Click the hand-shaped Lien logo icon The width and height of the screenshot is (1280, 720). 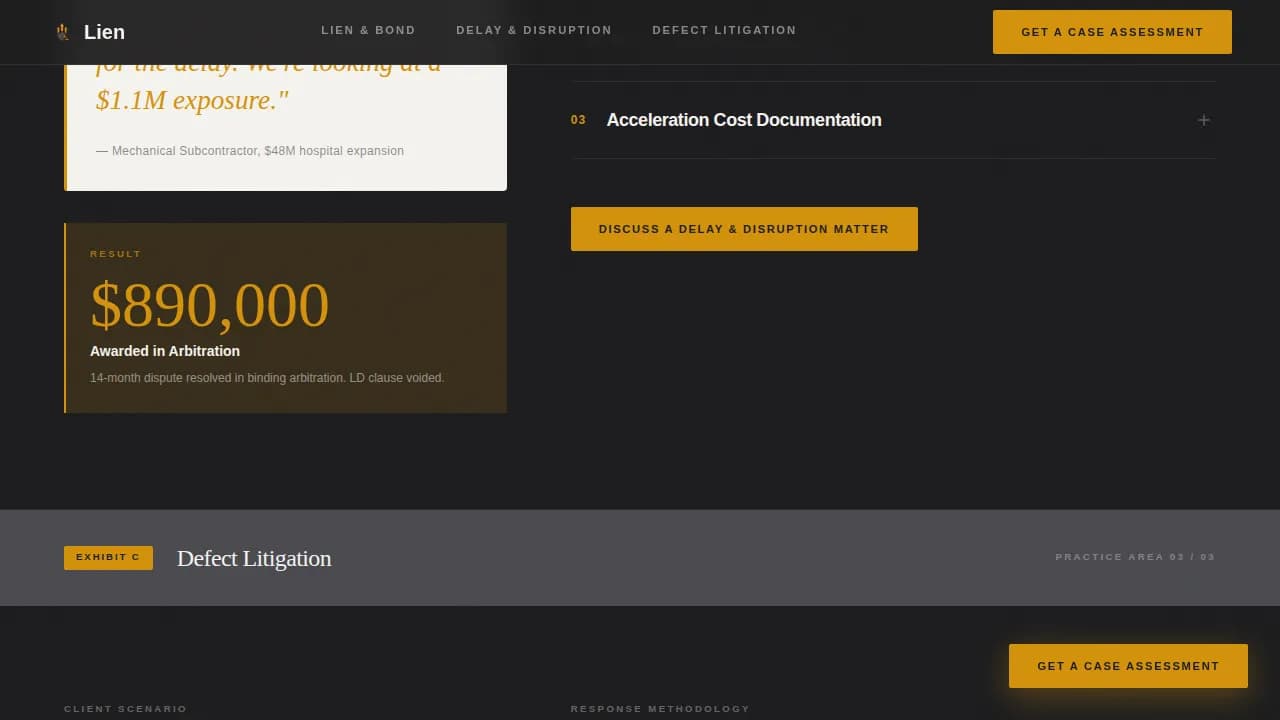(62, 31)
